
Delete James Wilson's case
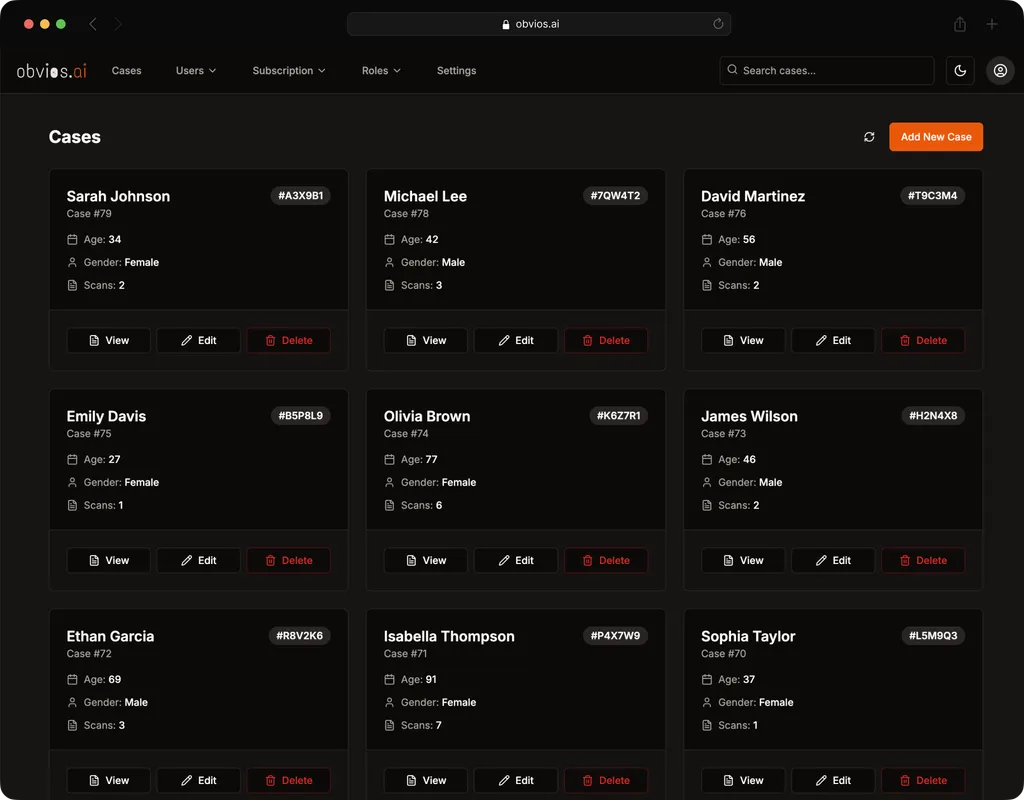click(x=922, y=561)
